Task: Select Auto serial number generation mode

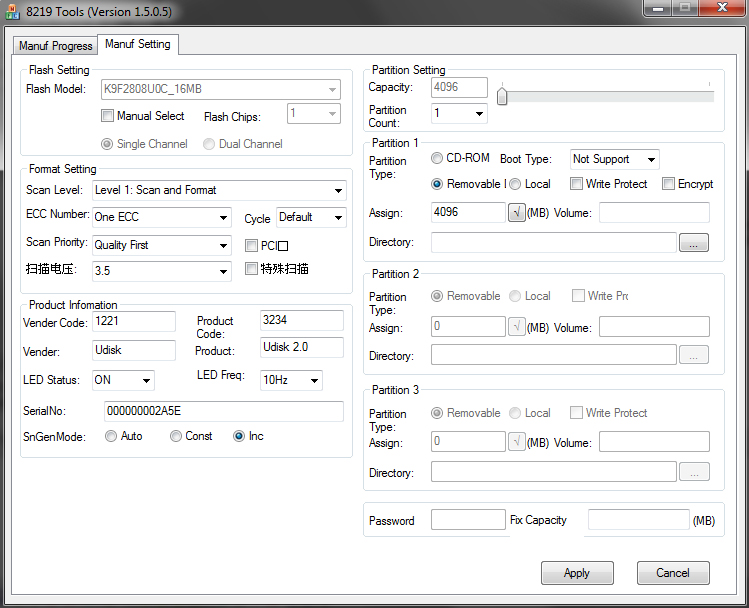Action: click(x=111, y=436)
